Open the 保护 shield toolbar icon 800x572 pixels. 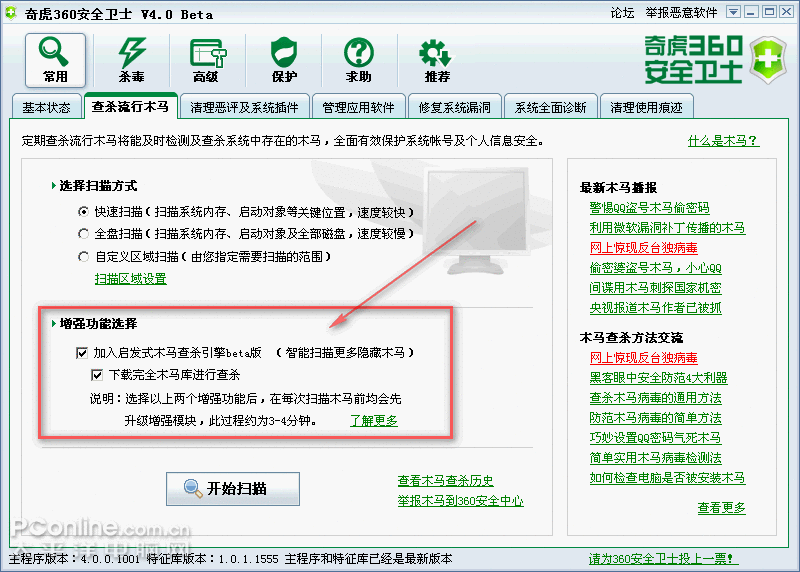[x=284, y=60]
